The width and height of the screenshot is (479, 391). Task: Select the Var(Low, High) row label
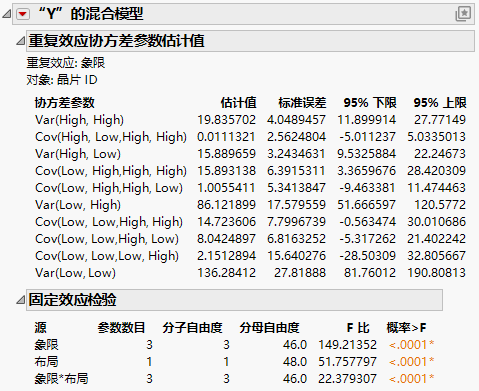(x=78, y=205)
